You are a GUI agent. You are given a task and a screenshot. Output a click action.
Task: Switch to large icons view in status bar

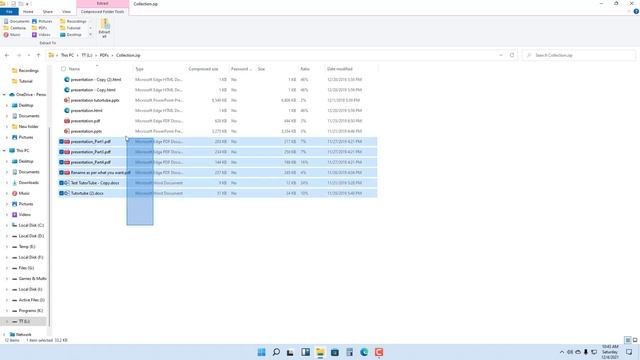pos(635,340)
